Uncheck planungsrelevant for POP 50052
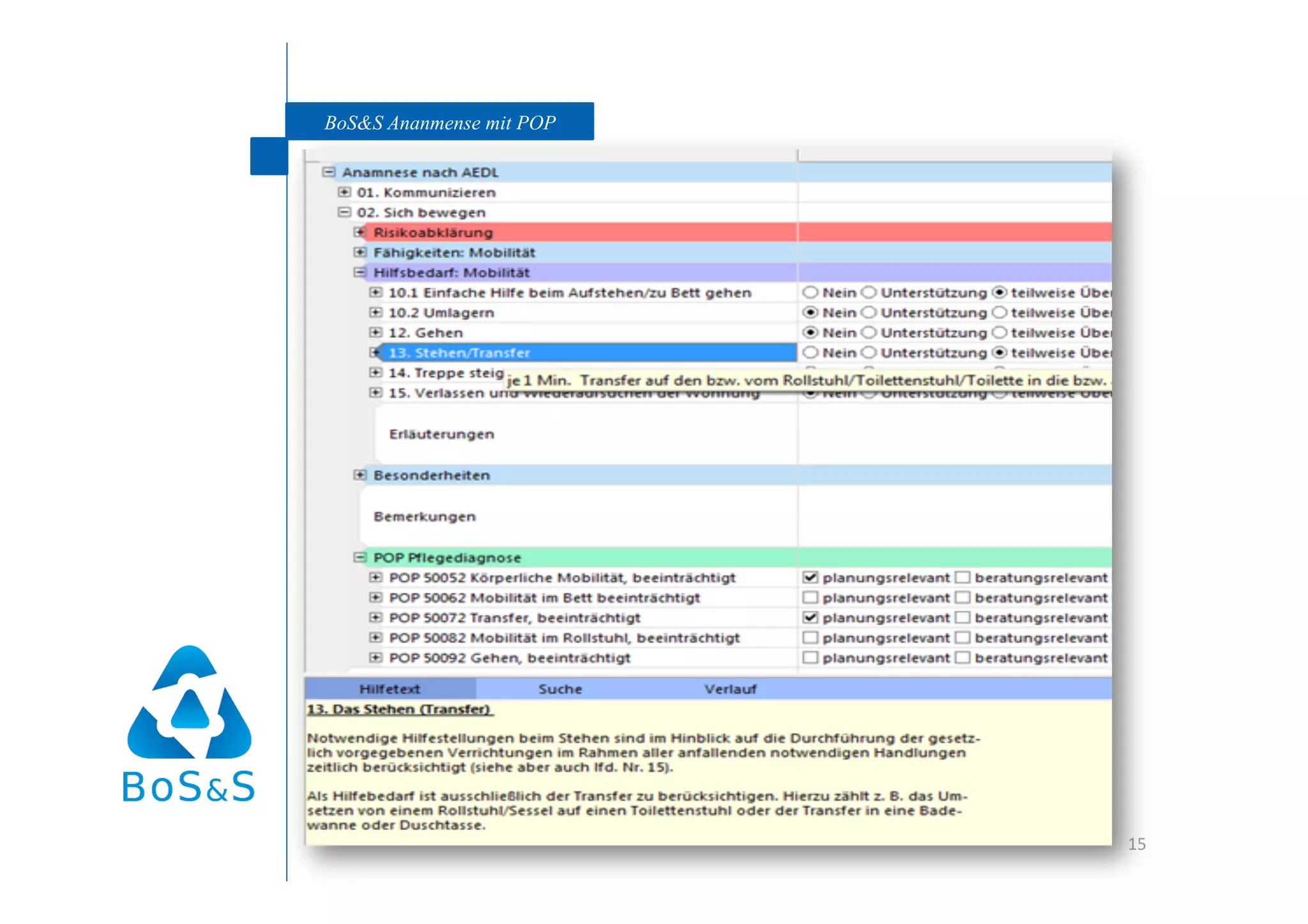Screen dimensions: 1308x924 point(810,577)
